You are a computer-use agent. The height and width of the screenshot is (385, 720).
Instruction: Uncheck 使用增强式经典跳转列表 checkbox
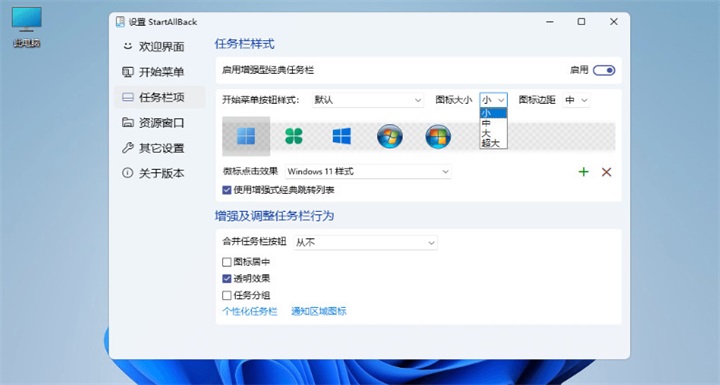coord(227,190)
